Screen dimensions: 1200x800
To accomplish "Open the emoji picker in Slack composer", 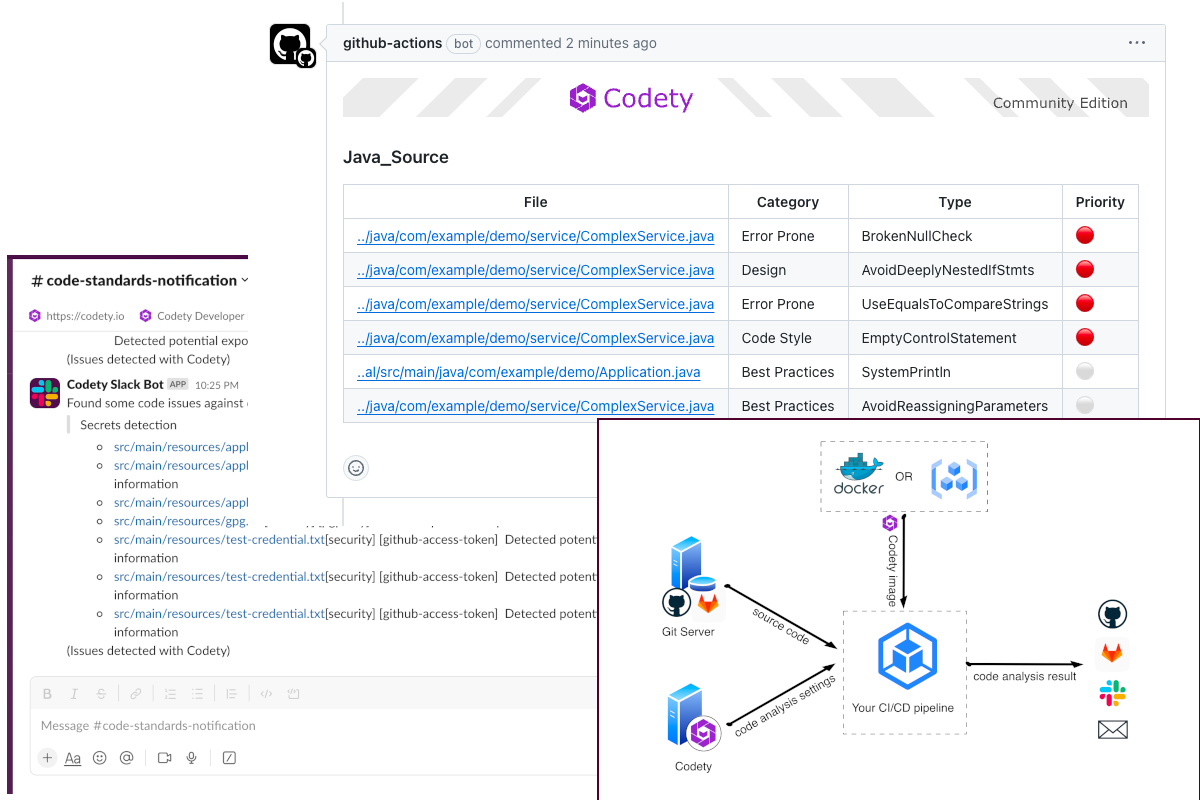I will [x=100, y=758].
